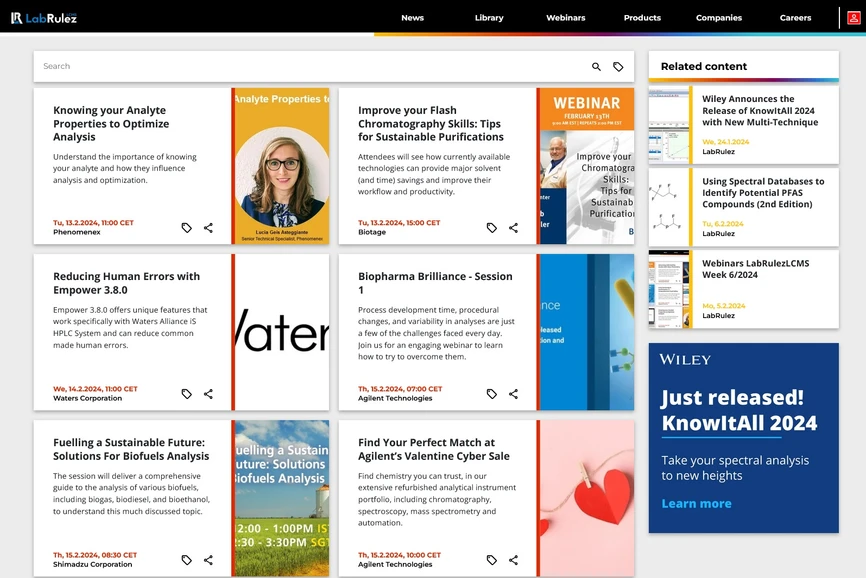Open the Products menu
The image size is (866, 578).
[x=642, y=18]
